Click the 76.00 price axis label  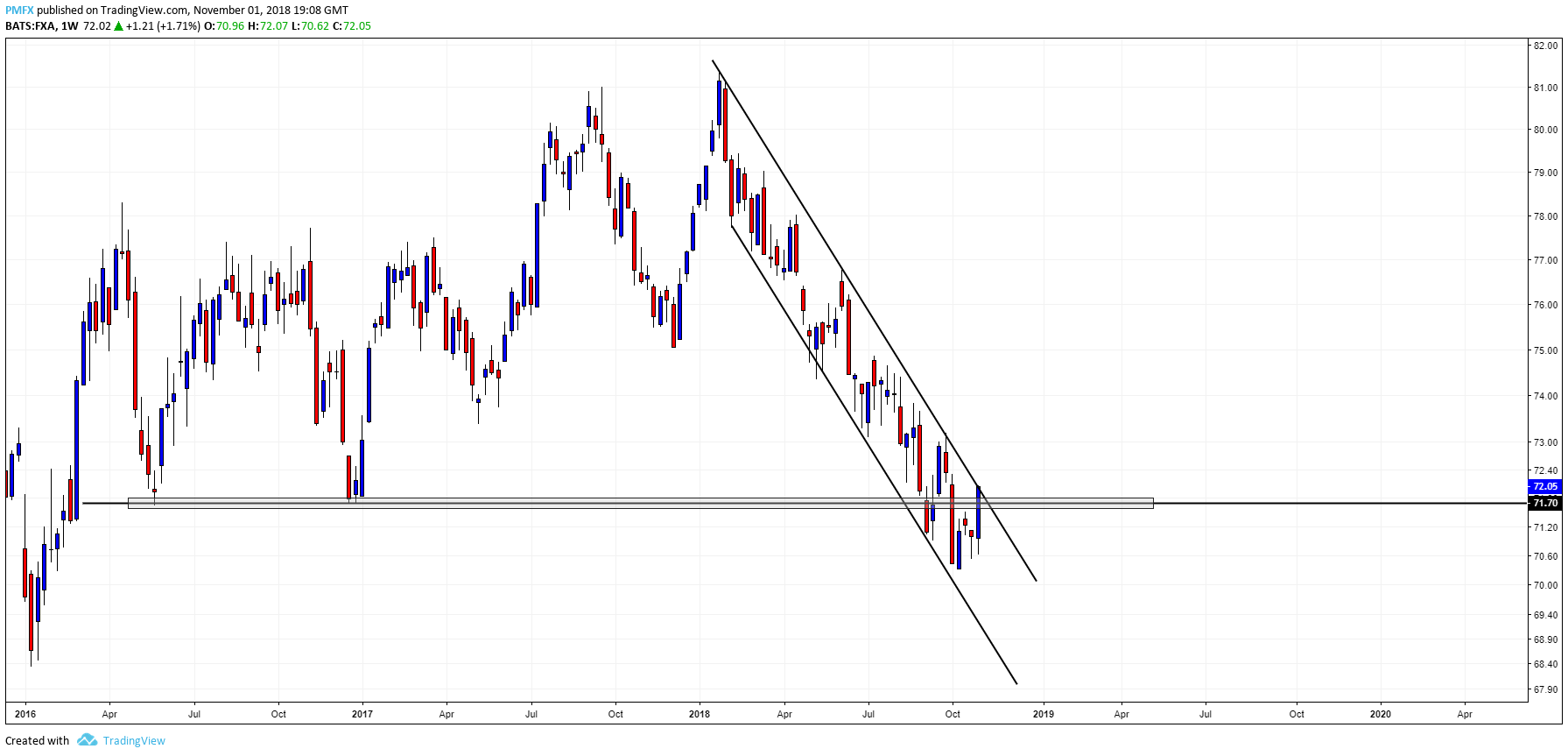(1545, 305)
